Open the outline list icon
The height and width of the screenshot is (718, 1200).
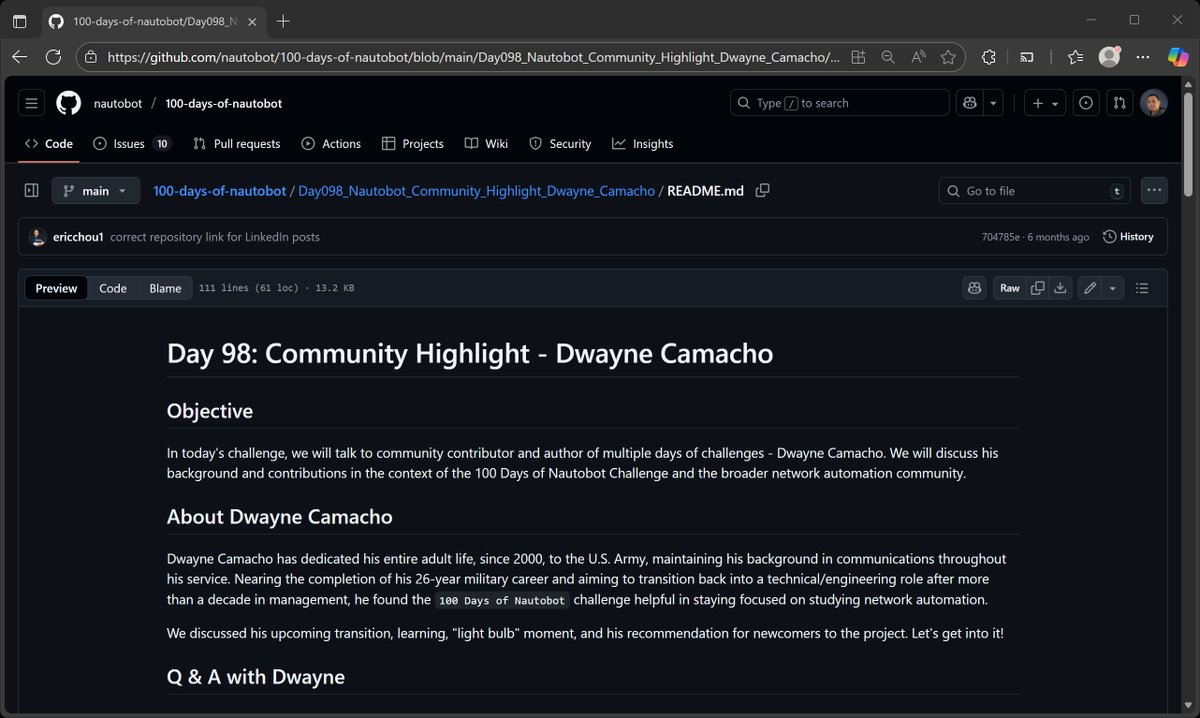point(1142,288)
